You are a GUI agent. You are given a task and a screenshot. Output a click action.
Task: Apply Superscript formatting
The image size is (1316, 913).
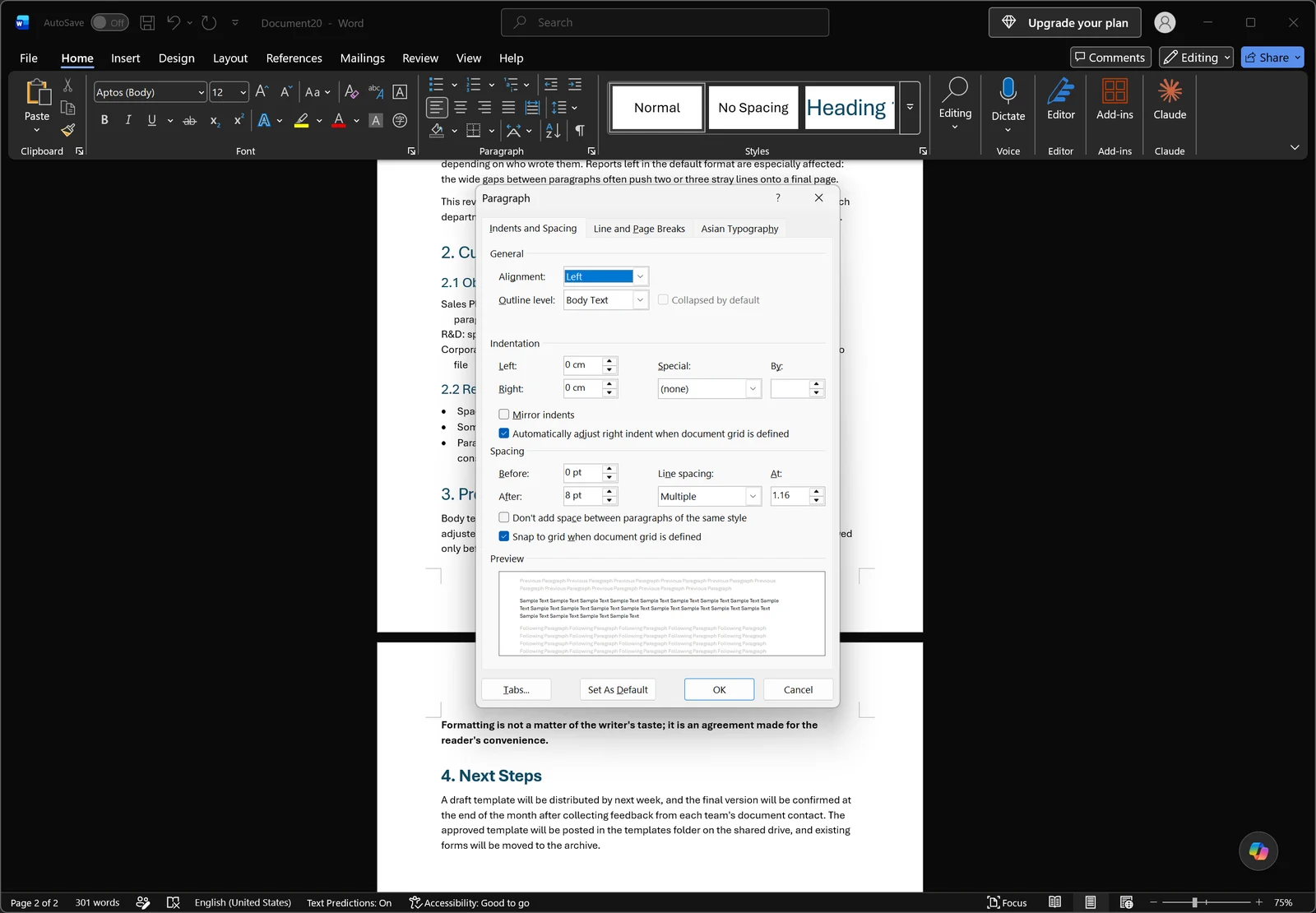point(239,120)
